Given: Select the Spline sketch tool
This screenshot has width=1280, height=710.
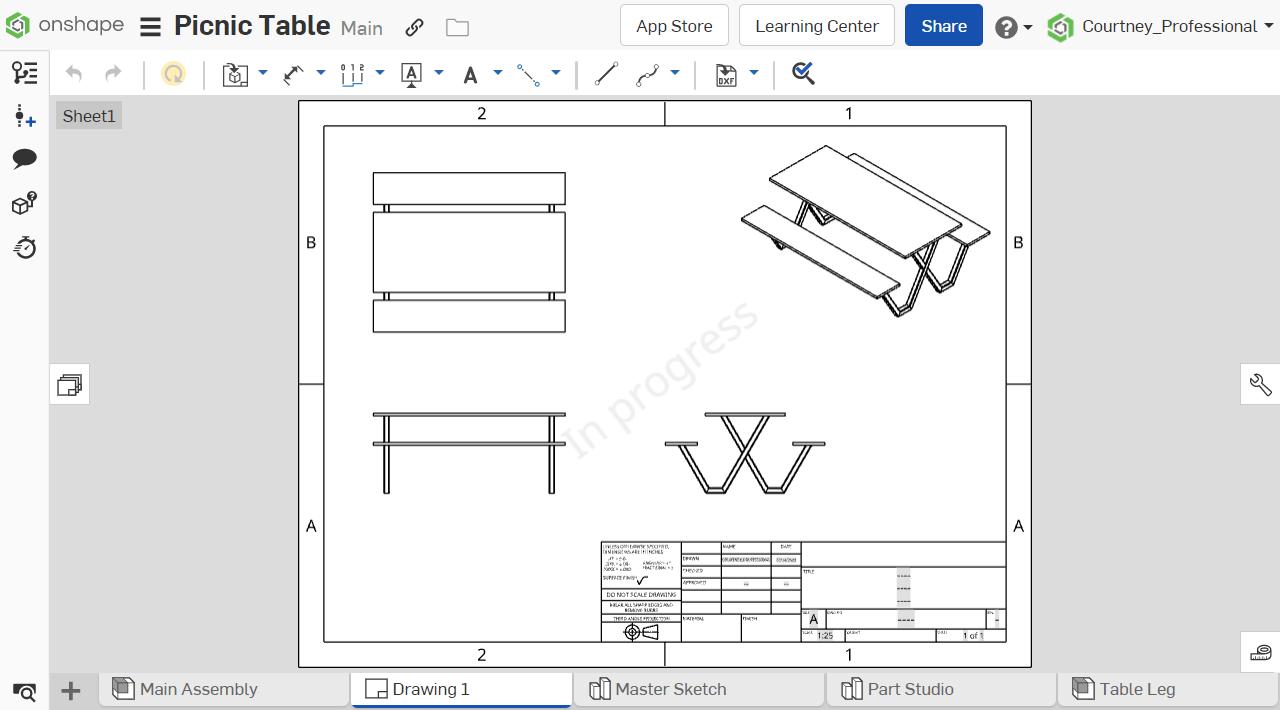Looking at the screenshot, I should pyautogui.click(x=648, y=74).
